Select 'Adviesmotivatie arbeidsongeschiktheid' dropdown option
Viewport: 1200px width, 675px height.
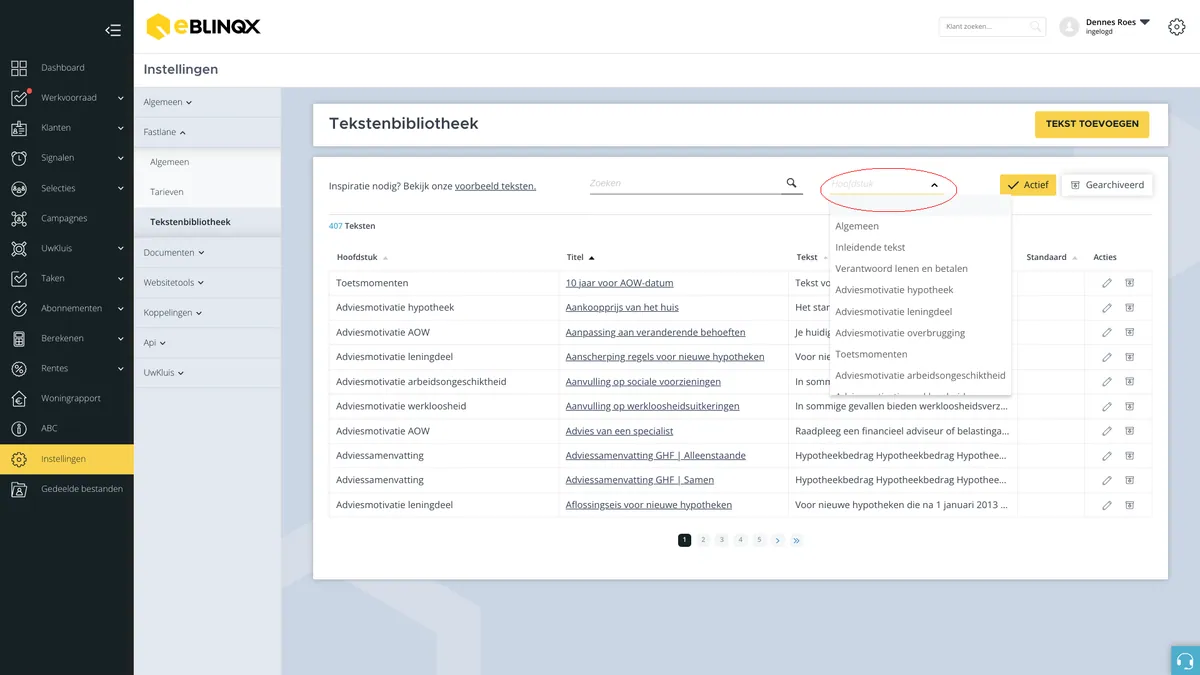(x=920, y=376)
